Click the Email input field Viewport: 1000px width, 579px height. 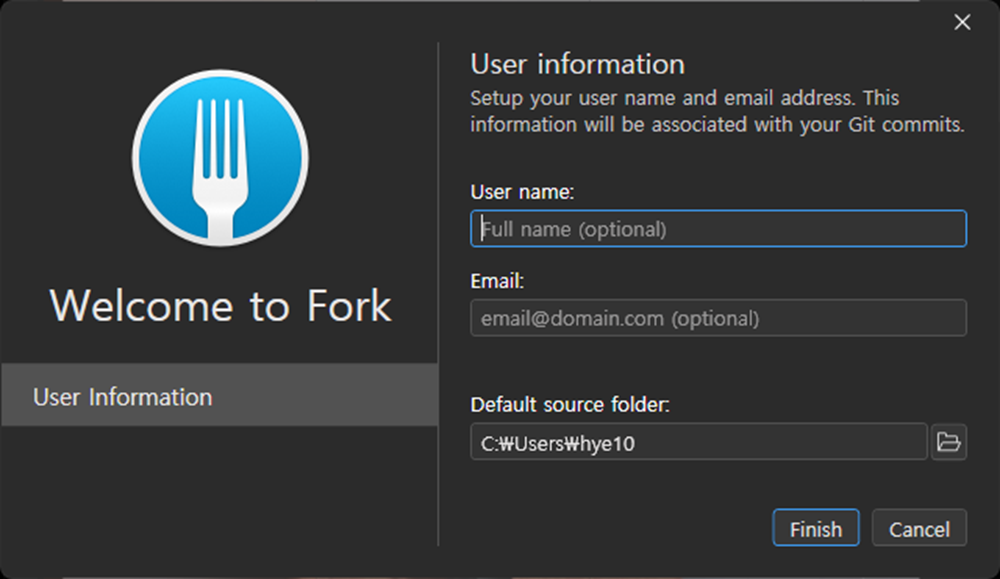(718, 318)
